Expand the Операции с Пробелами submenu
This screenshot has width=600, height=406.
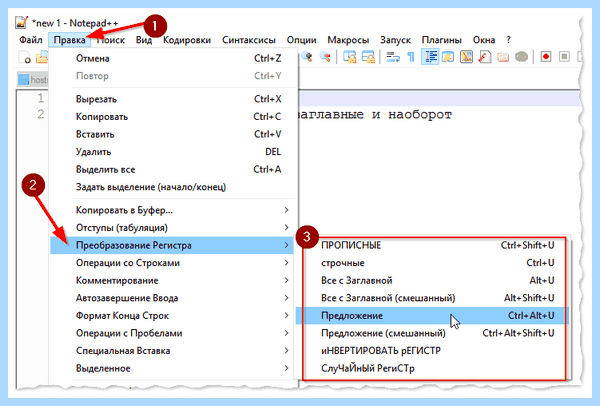[x=174, y=333]
